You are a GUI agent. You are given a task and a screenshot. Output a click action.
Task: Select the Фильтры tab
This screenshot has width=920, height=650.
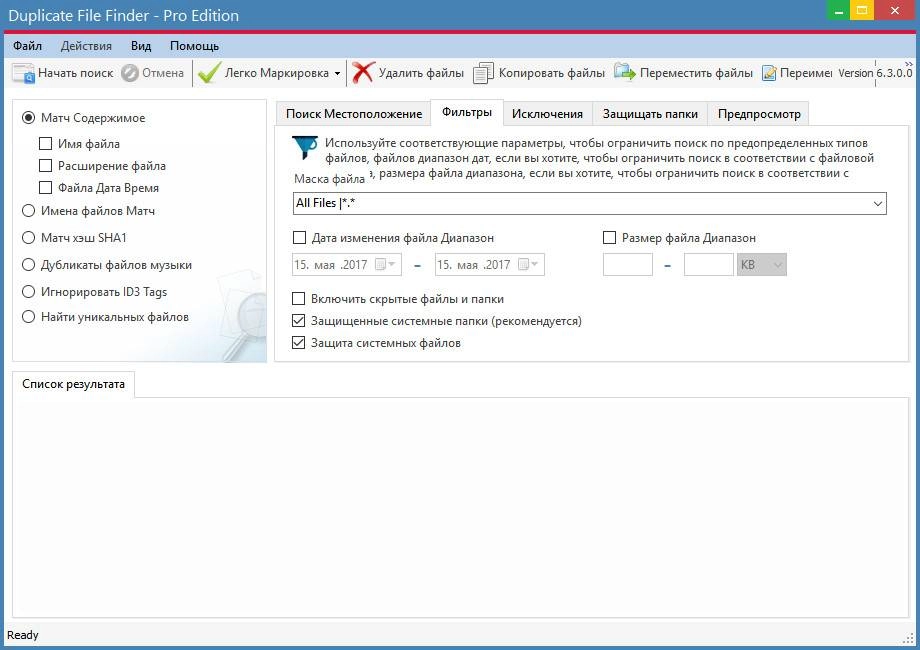467,112
